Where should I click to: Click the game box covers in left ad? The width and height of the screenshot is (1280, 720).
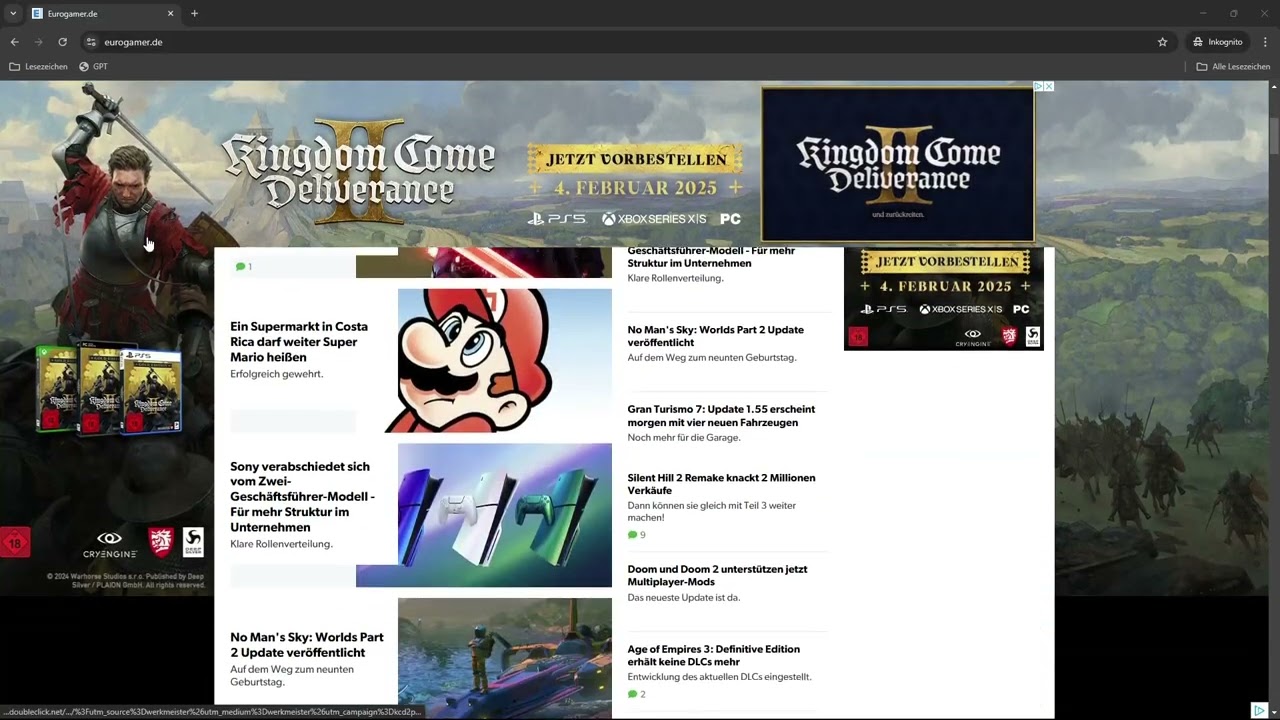[x=109, y=389]
